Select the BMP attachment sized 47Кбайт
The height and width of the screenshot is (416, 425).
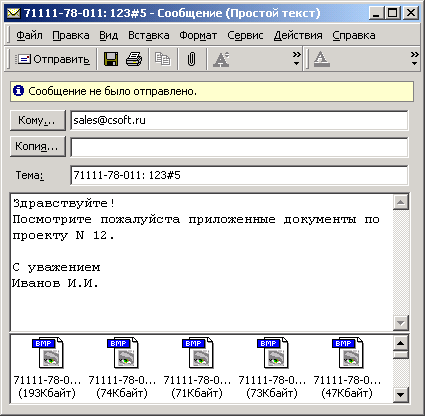click(347, 368)
